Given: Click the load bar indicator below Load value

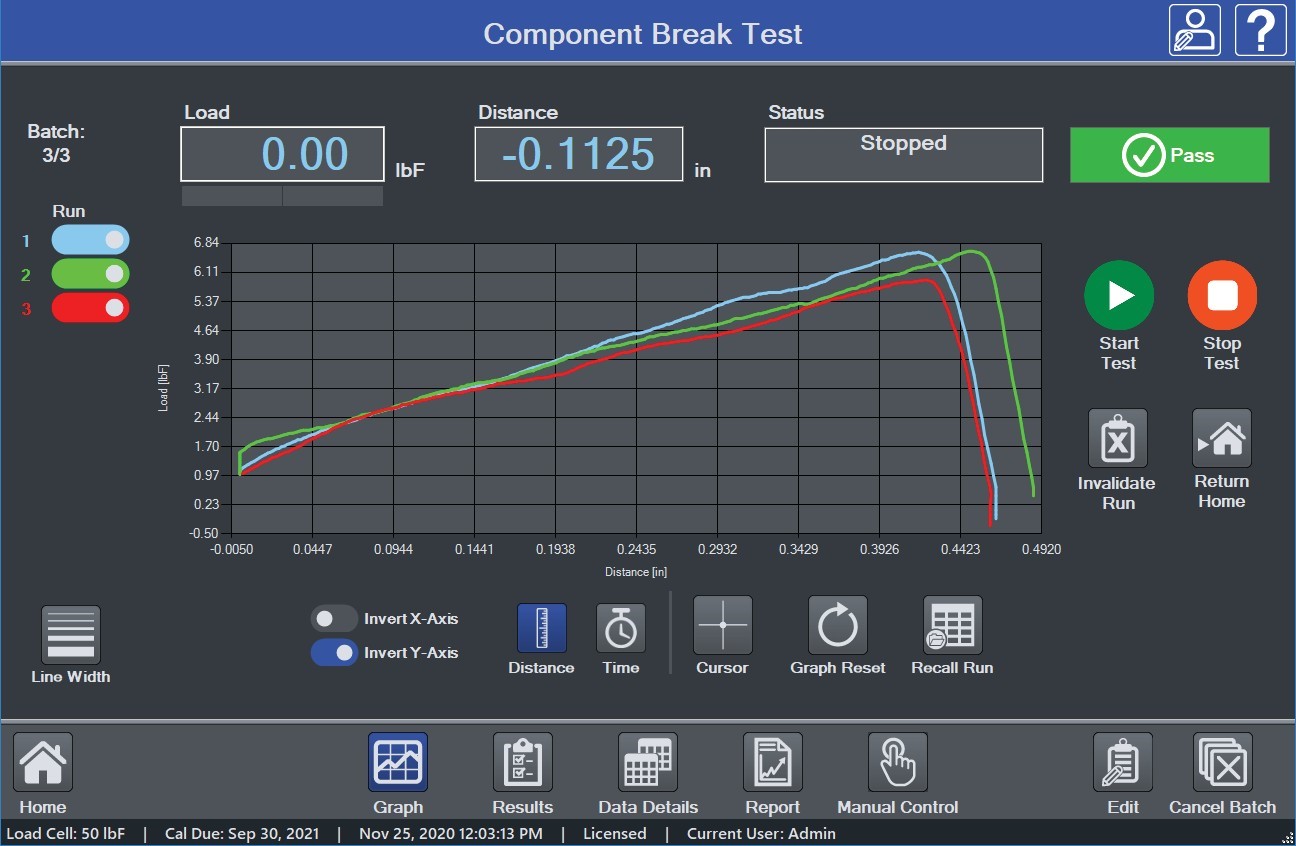Looking at the screenshot, I should click(282, 196).
